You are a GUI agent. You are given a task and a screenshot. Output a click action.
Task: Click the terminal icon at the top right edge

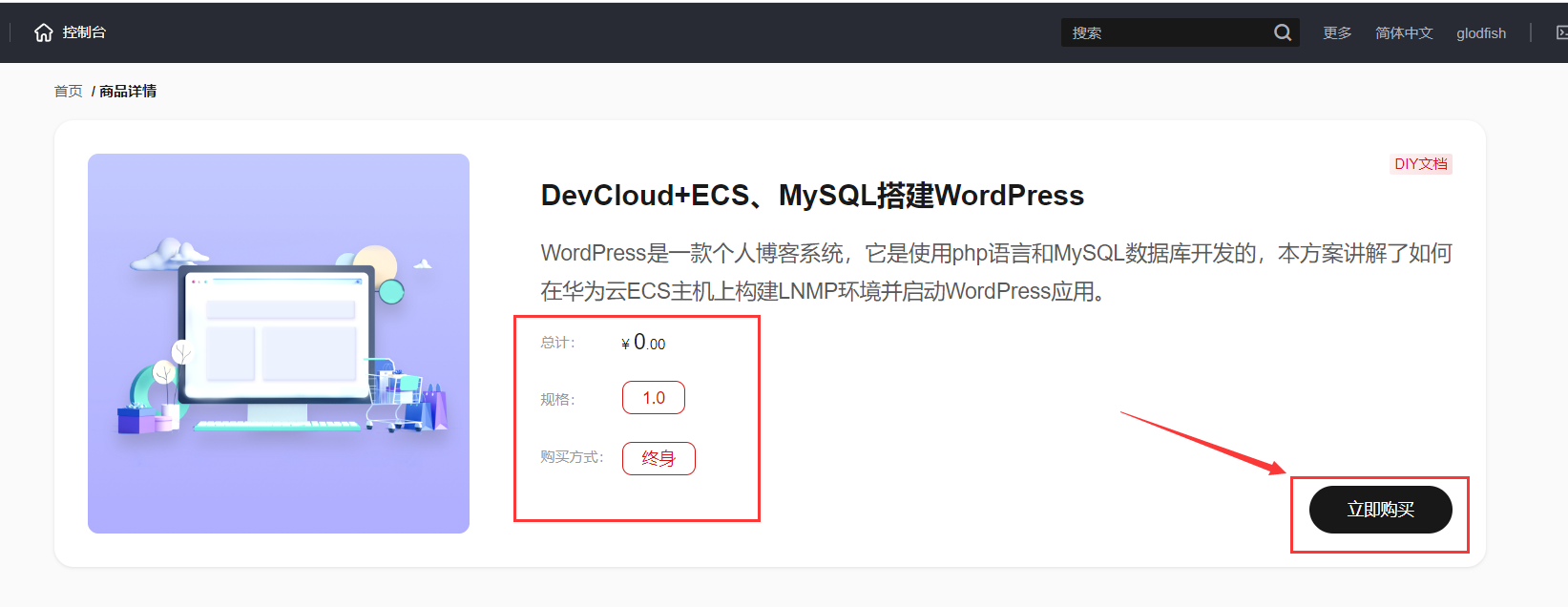tap(1561, 32)
